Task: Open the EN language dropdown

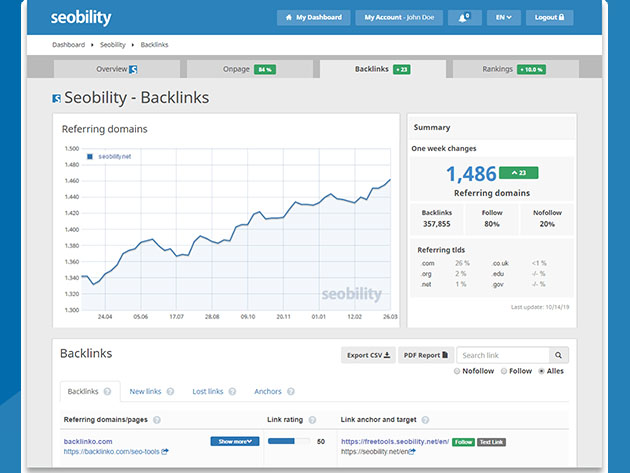Action: pos(500,17)
